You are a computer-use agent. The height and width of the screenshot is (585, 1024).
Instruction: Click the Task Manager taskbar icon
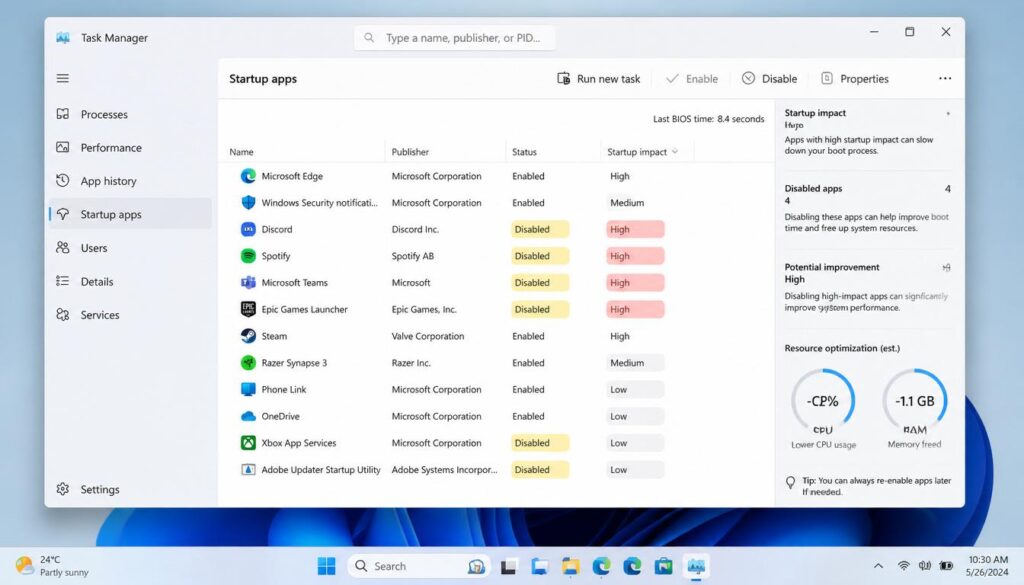pyautogui.click(x=696, y=565)
